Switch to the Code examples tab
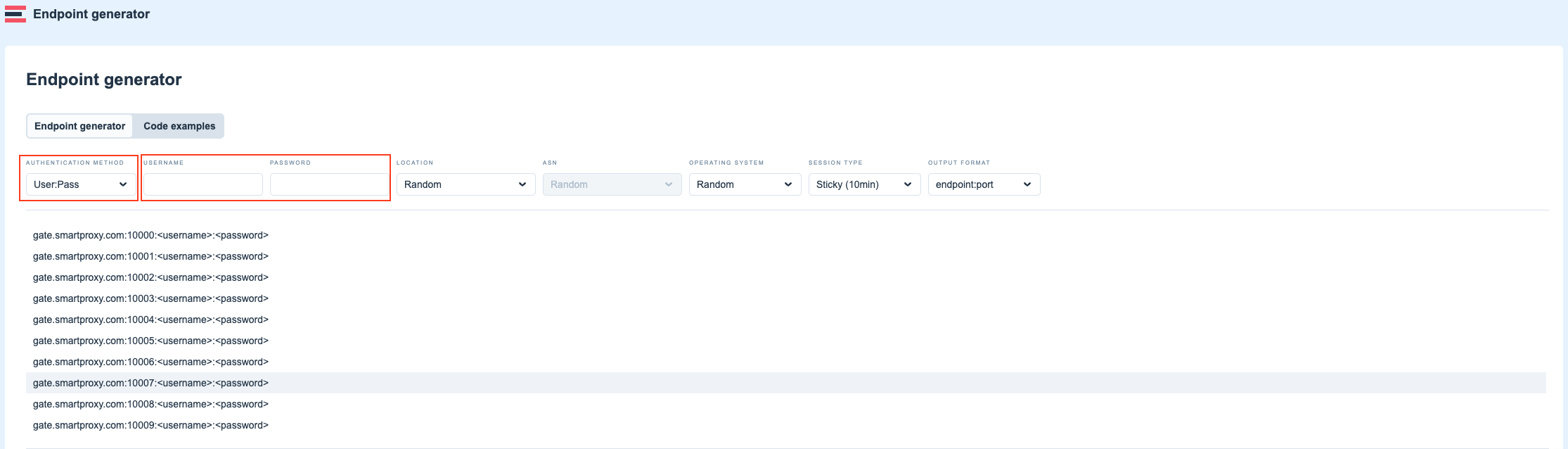Screen dimensions: 1568x449 pyautogui.click(x=179, y=126)
